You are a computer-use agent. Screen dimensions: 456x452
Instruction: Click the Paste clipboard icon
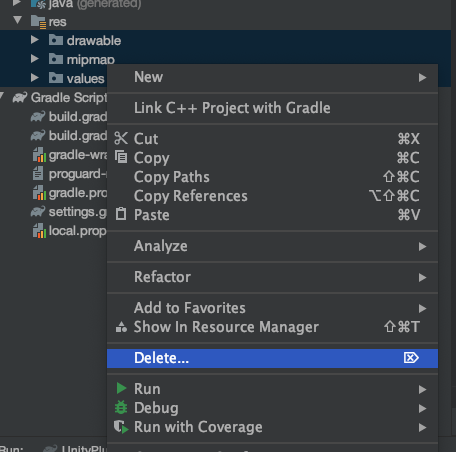121,214
